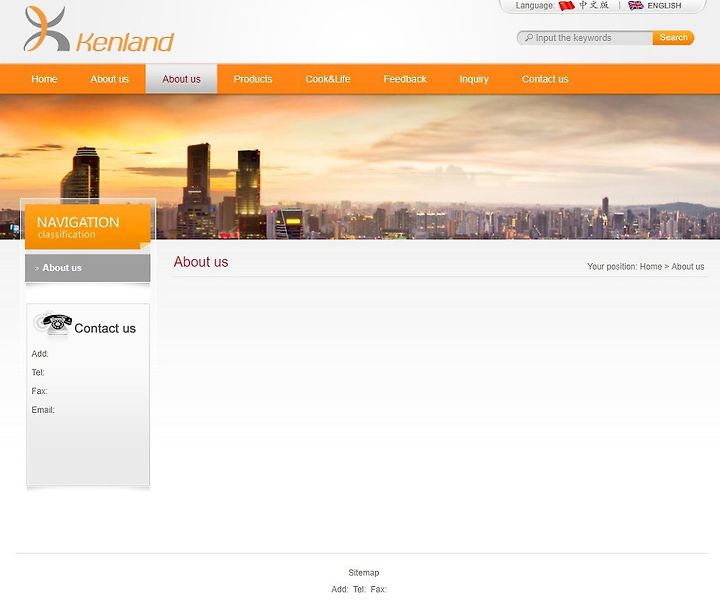Switch language to Chinese flag icon

click(x=567, y=6)
